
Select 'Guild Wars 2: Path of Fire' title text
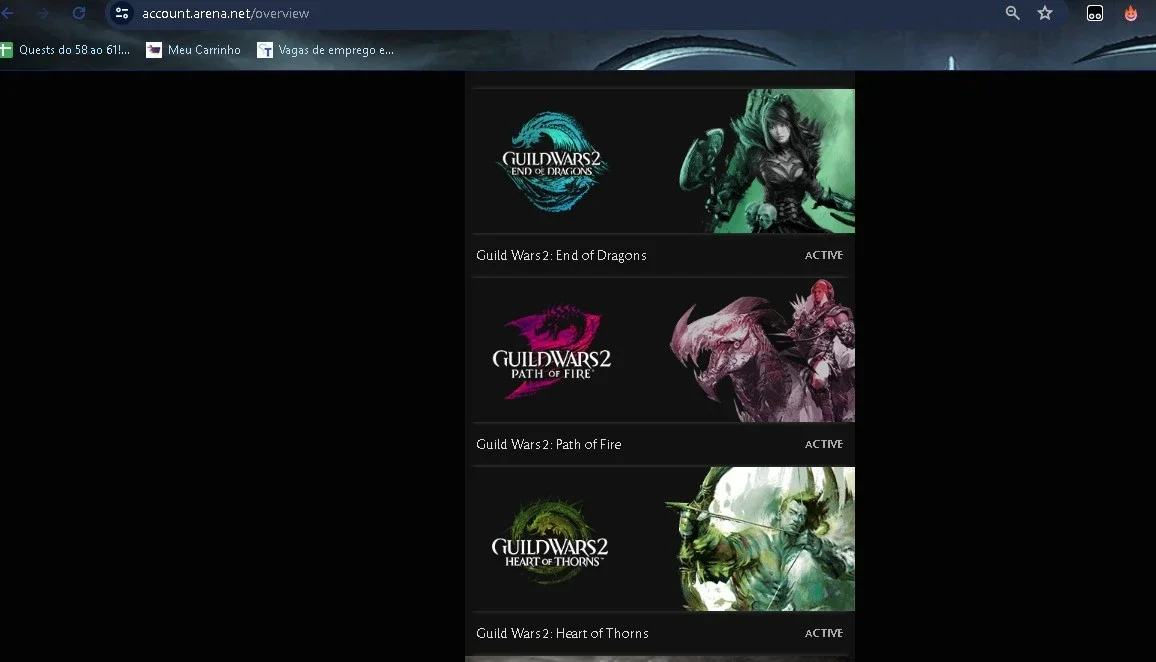point(549,445)
